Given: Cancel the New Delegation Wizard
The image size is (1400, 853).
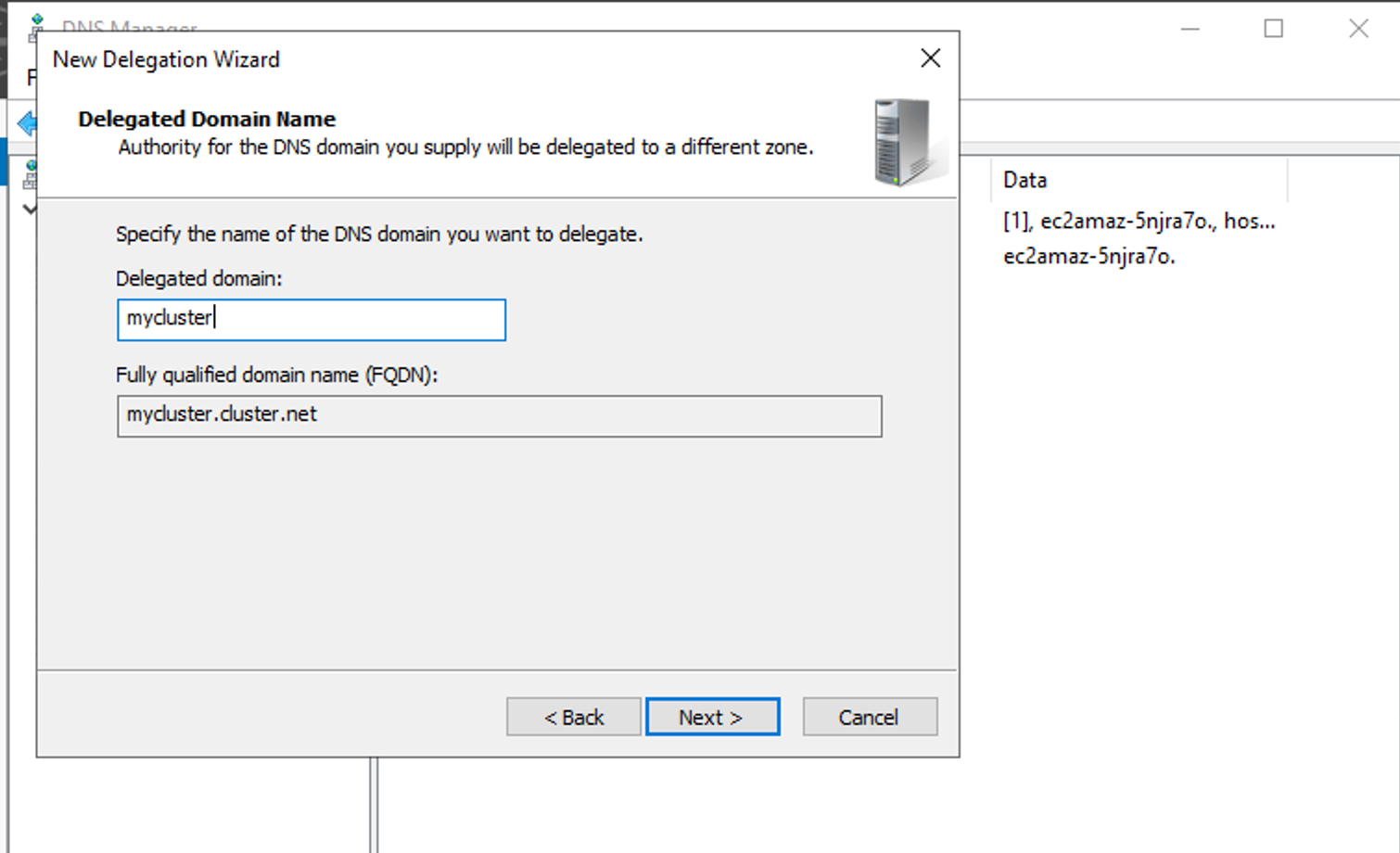Looking at the screenshot, I should click(x=869, y=717).
